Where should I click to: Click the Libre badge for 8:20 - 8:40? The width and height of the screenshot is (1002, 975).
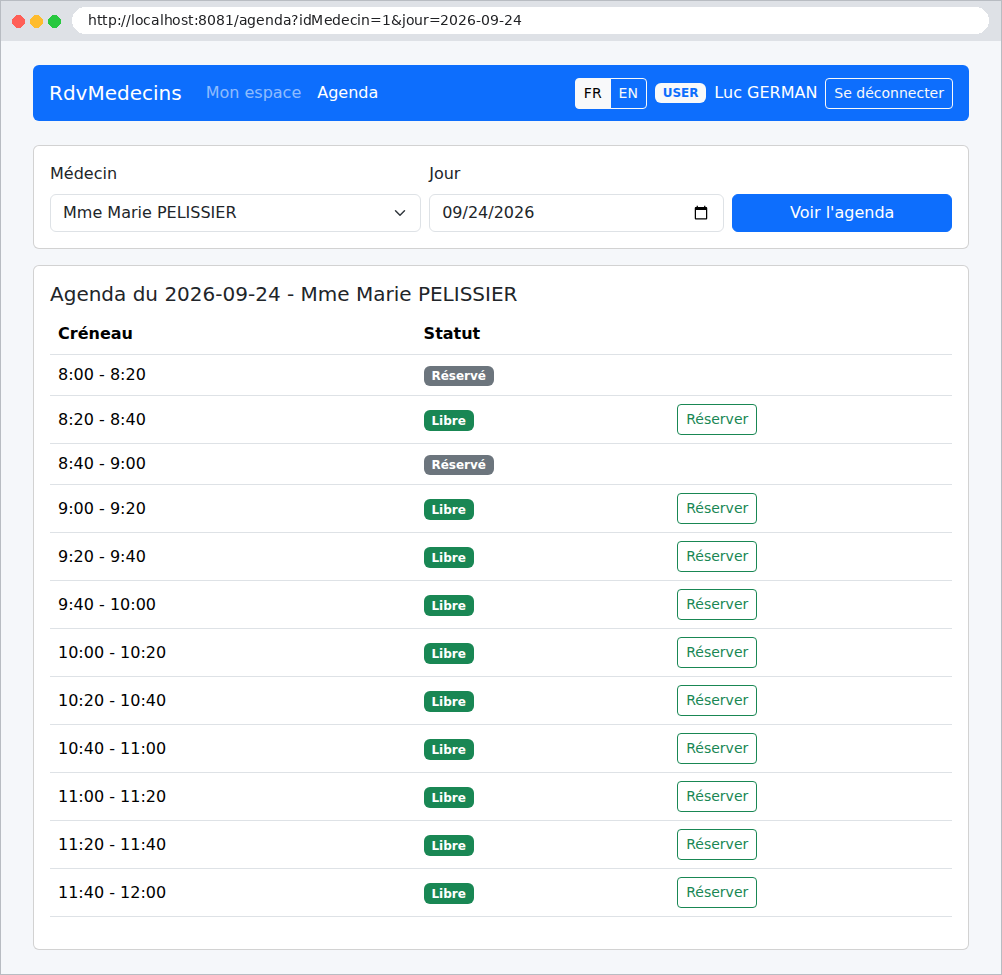tap(449, 420)
